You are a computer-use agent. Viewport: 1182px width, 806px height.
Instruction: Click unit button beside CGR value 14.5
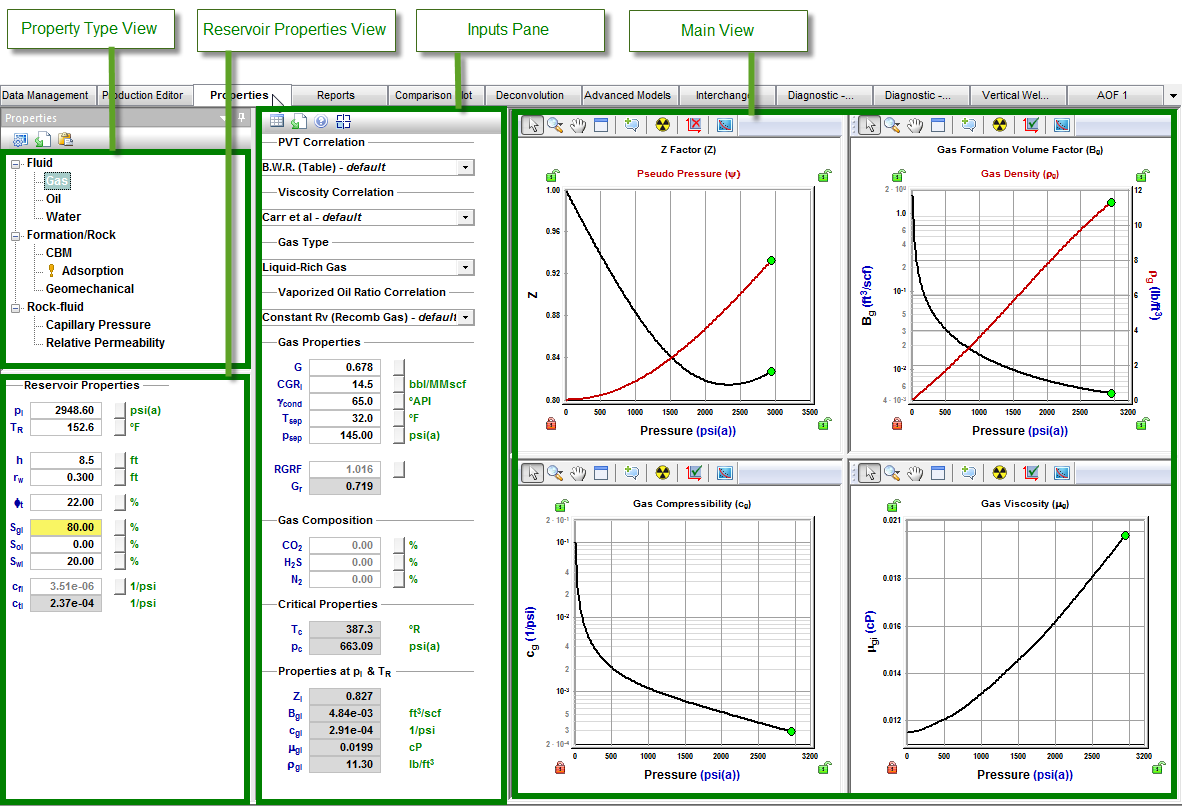point(398,384)
